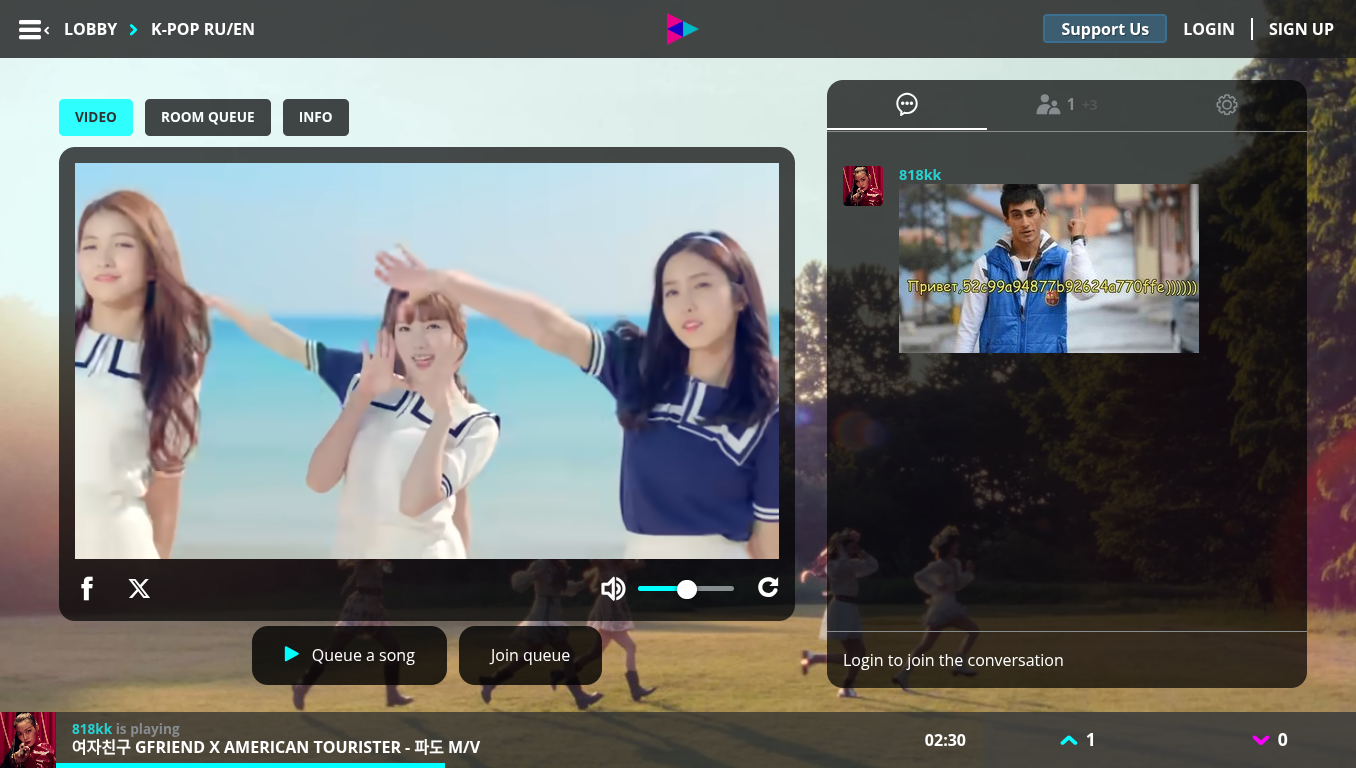Viewport: 1356px width, 768px height.
Task: Open chat settings gear tab
Action: (1227, 105)
